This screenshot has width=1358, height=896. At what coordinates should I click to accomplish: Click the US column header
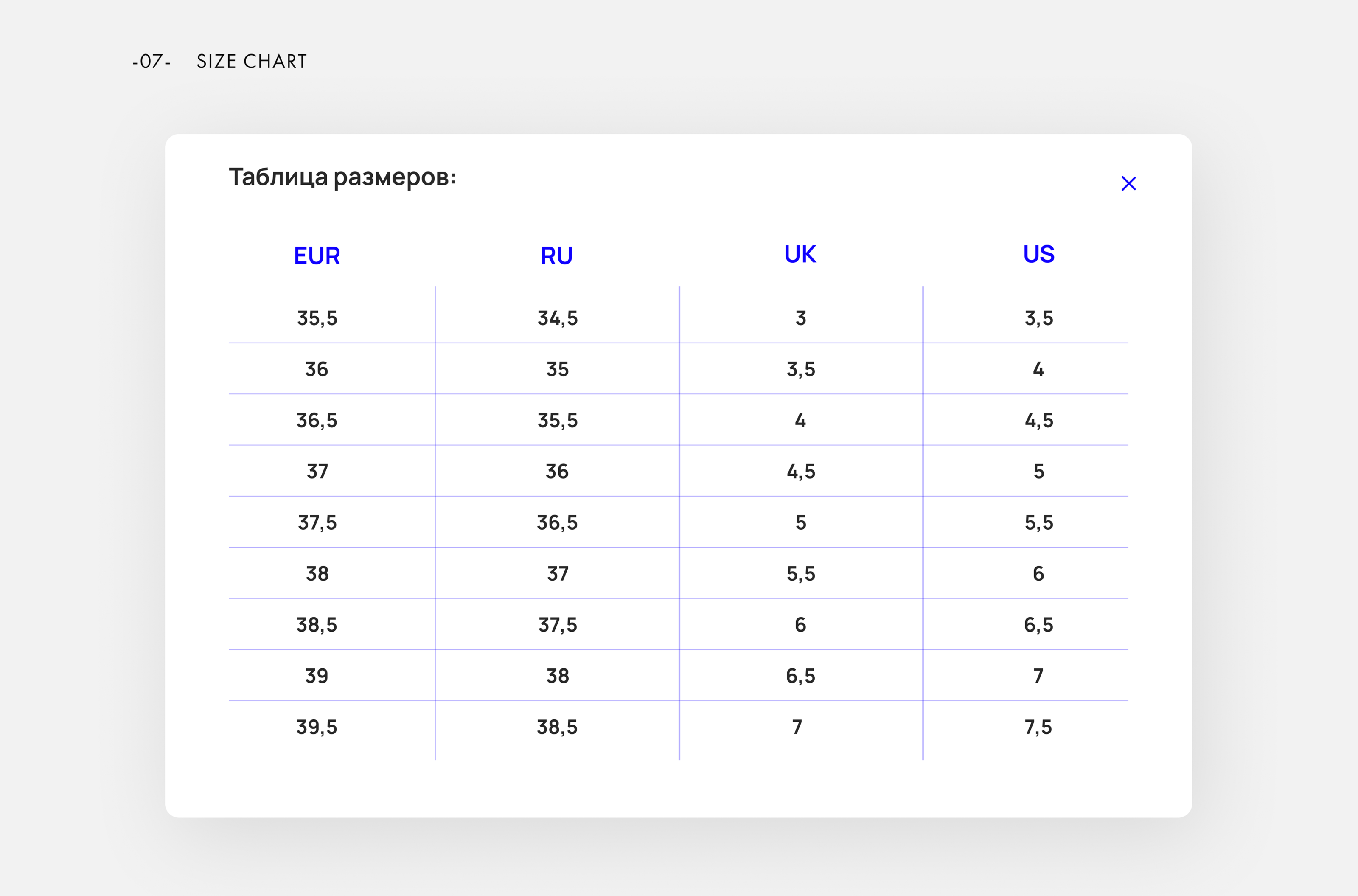1038,254
